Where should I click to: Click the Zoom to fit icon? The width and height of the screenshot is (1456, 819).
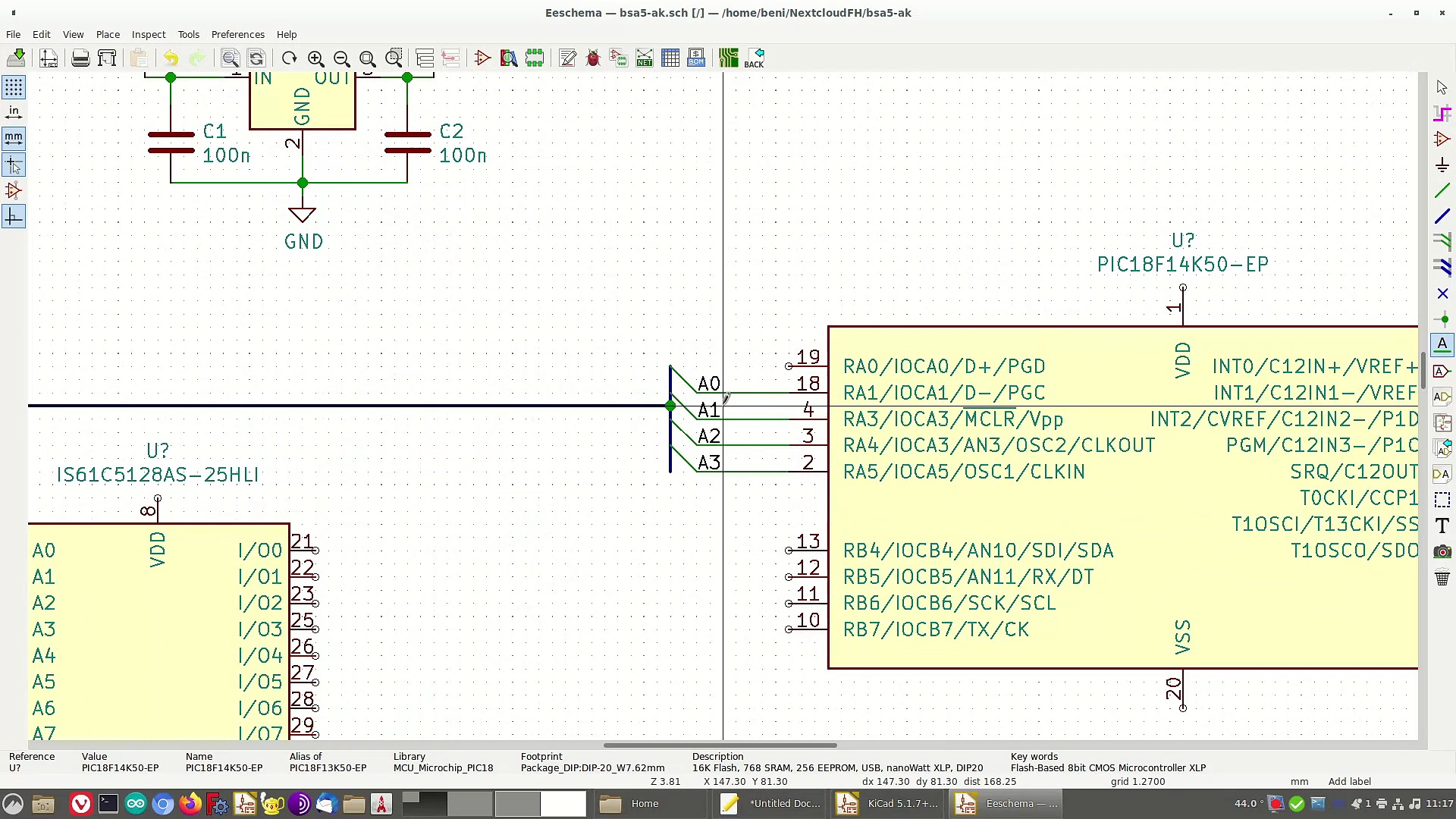click(x=368, y=58)
